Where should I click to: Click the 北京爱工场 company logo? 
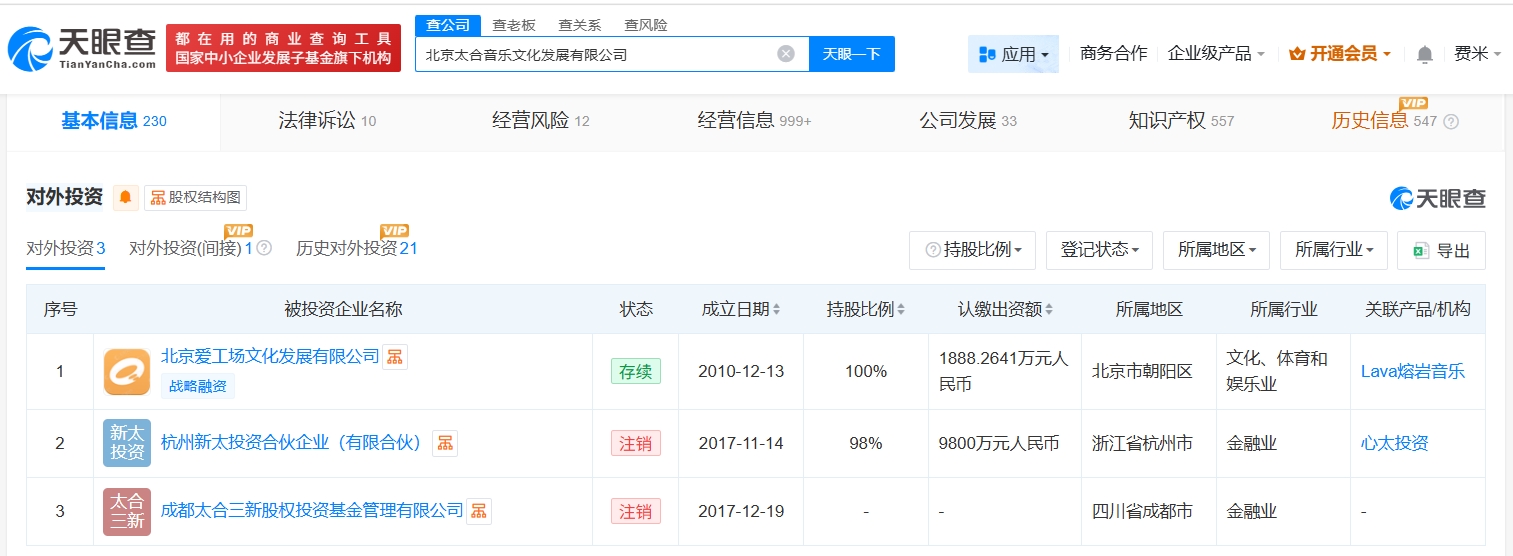pyautogui.click(x=127, y=371)
